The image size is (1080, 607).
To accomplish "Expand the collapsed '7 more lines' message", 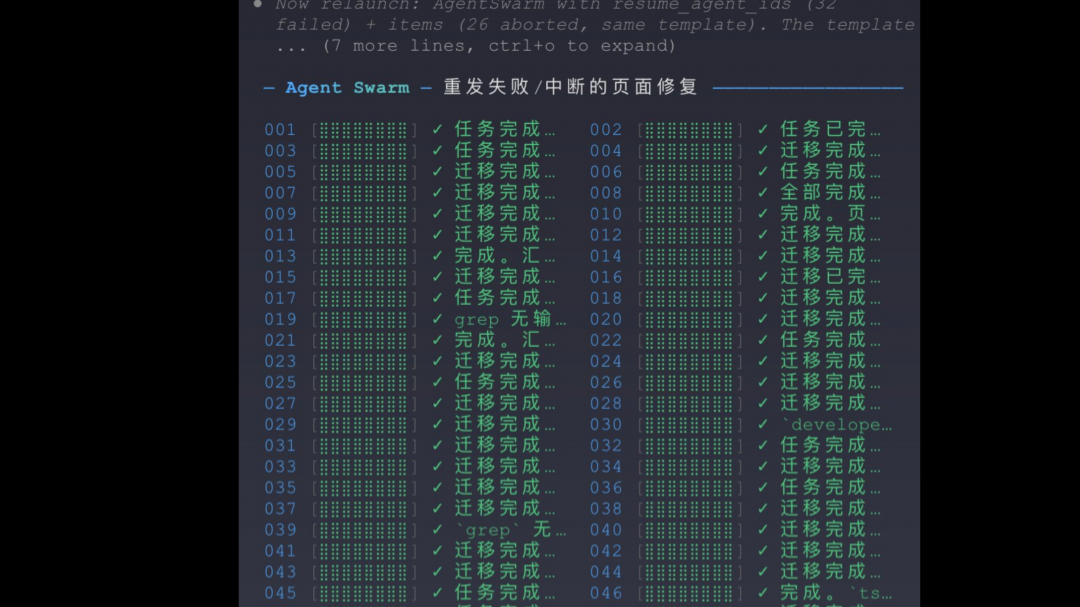I will [476, 46].
